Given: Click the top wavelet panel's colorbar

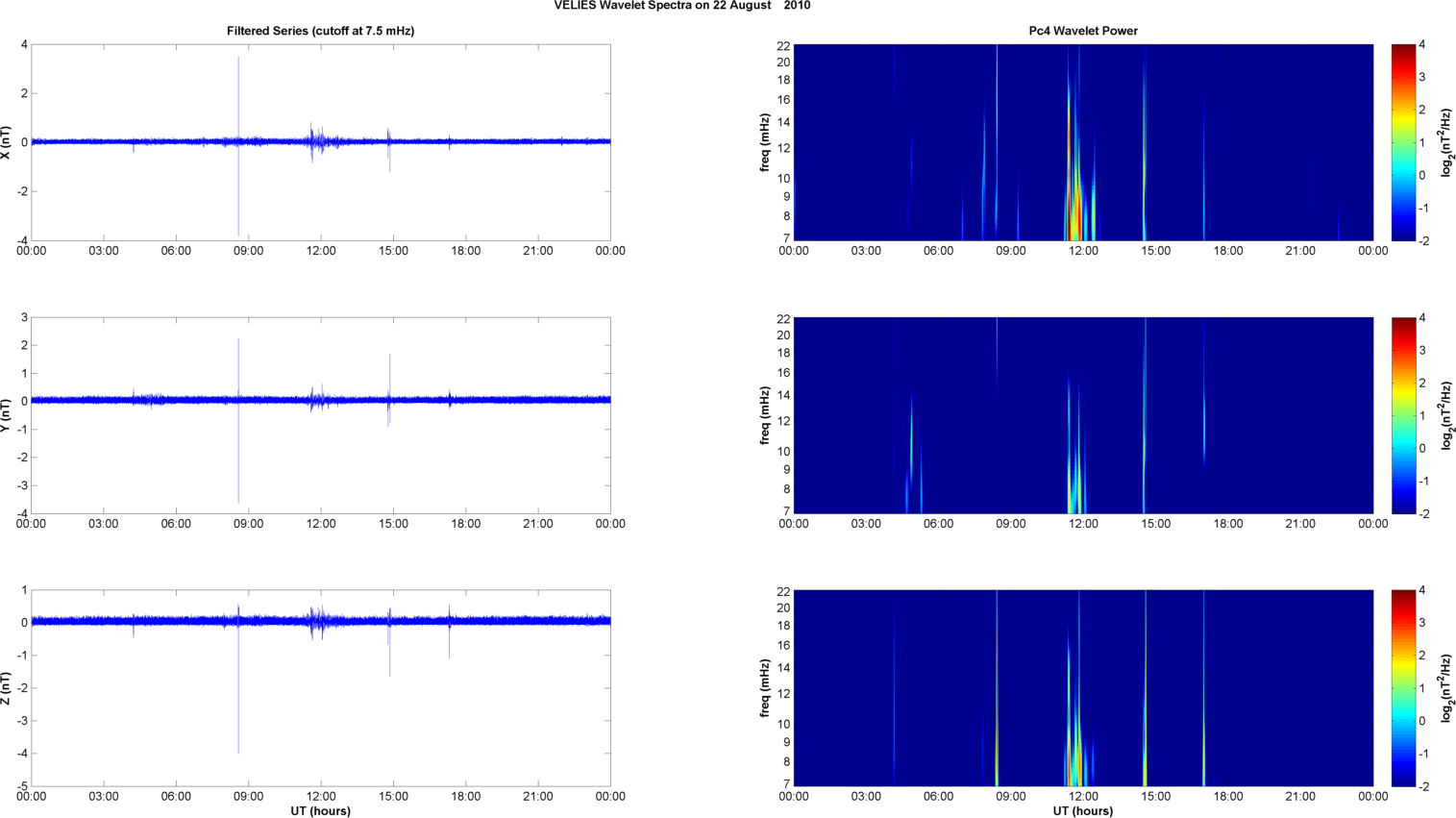Looking at the screenshot, I should [1403, 142].
